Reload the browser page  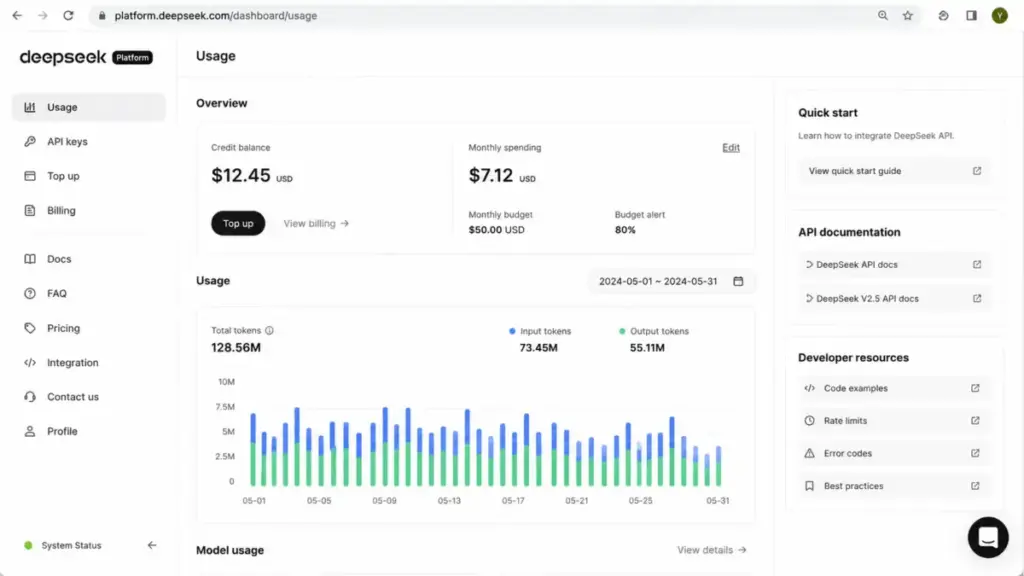68,16
